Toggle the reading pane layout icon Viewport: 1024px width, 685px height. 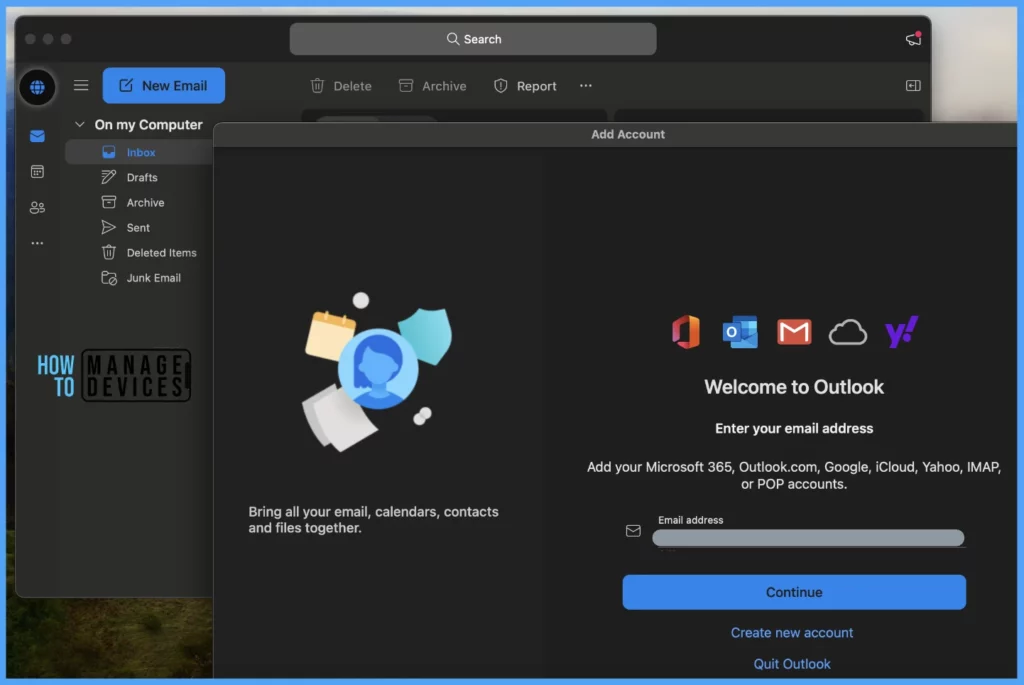913,86
